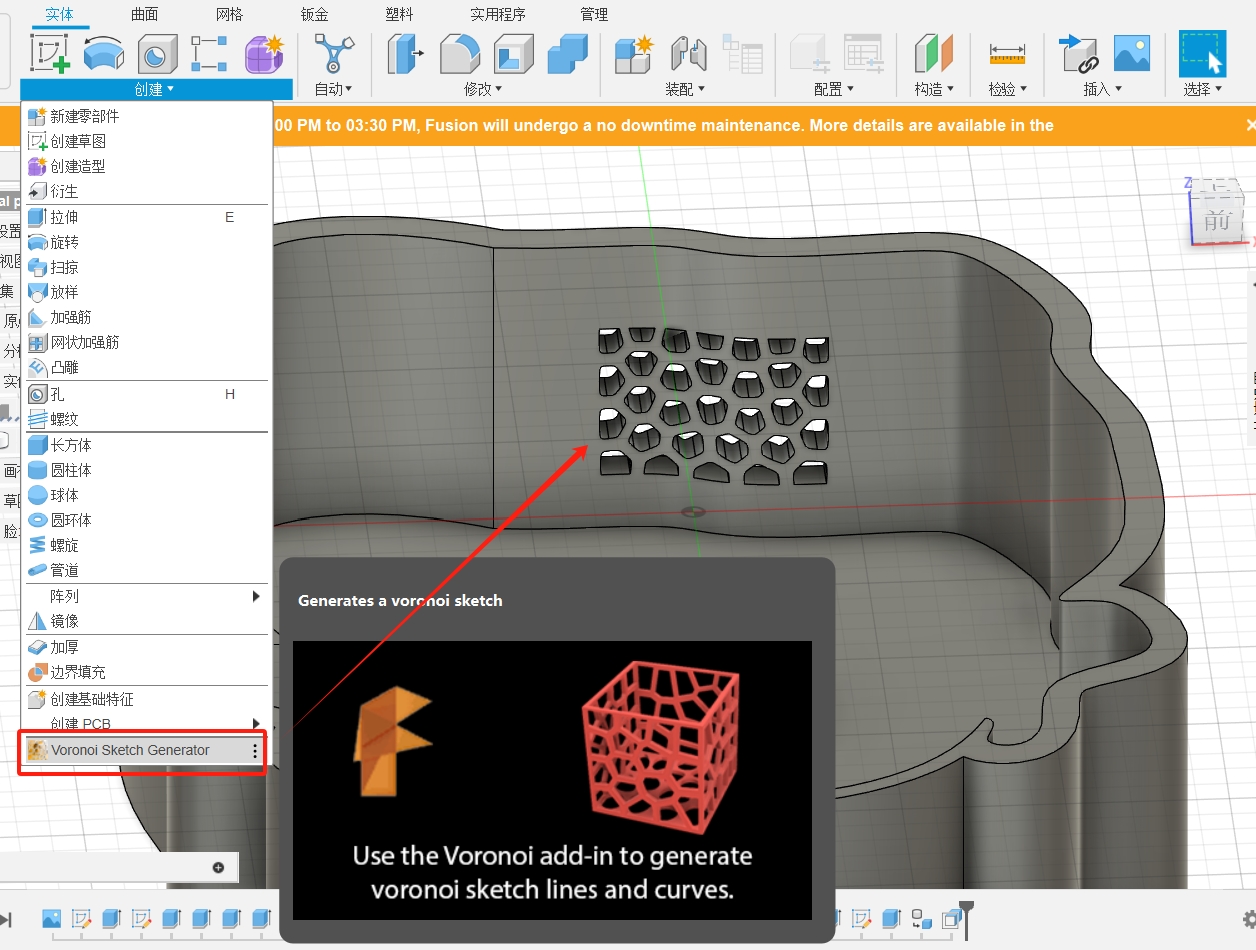1256x950 pixels.
Task: Choose 新建零部件 from the menu
Action: click(146, 116)
